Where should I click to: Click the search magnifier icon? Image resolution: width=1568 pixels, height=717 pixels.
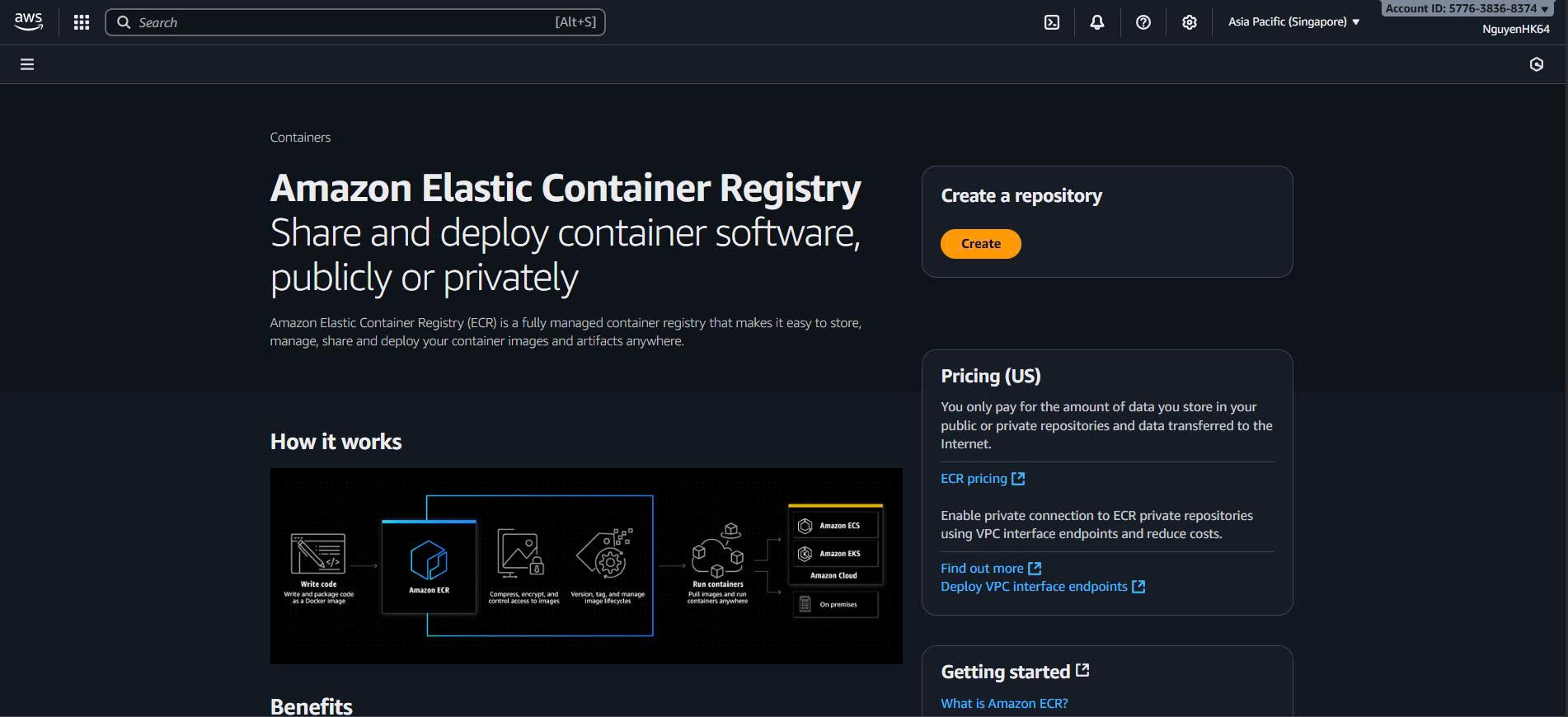click(x=124, y=22)
